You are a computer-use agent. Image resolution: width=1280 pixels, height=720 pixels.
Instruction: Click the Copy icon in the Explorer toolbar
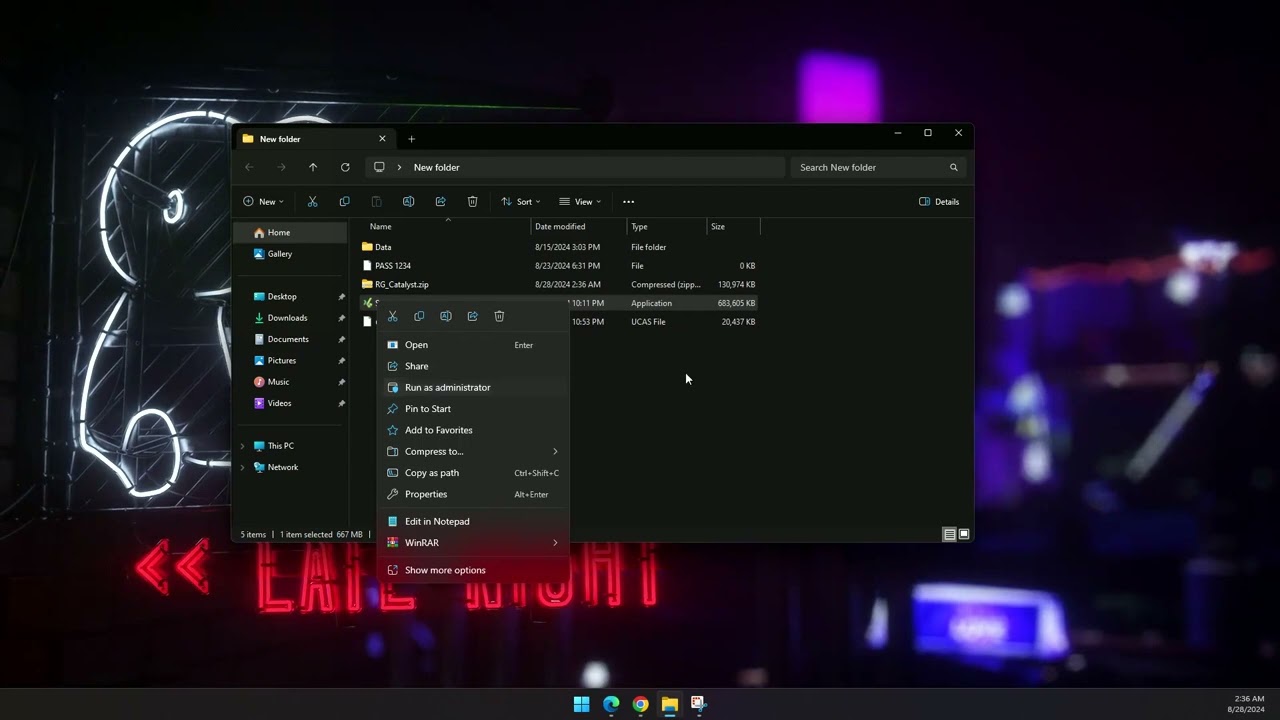click(344, 201)
